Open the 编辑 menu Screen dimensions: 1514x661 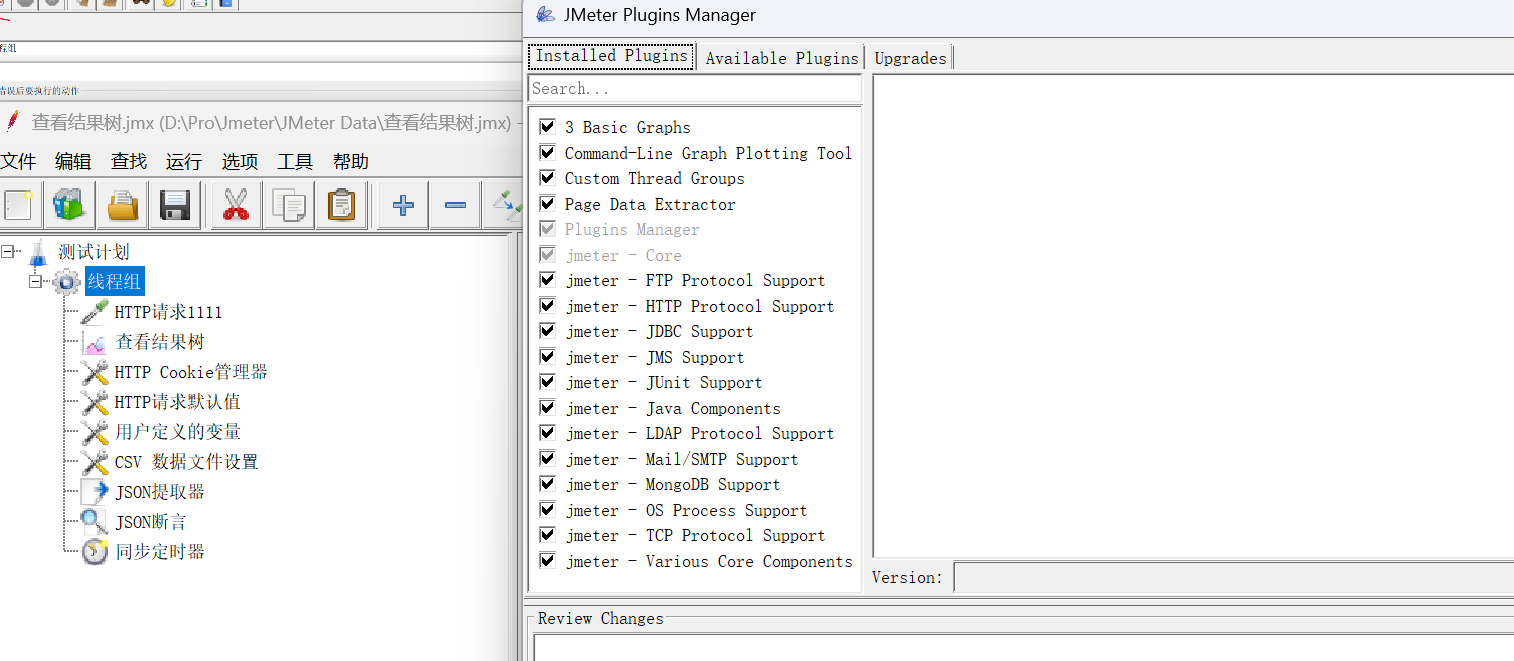click(73, 161)
